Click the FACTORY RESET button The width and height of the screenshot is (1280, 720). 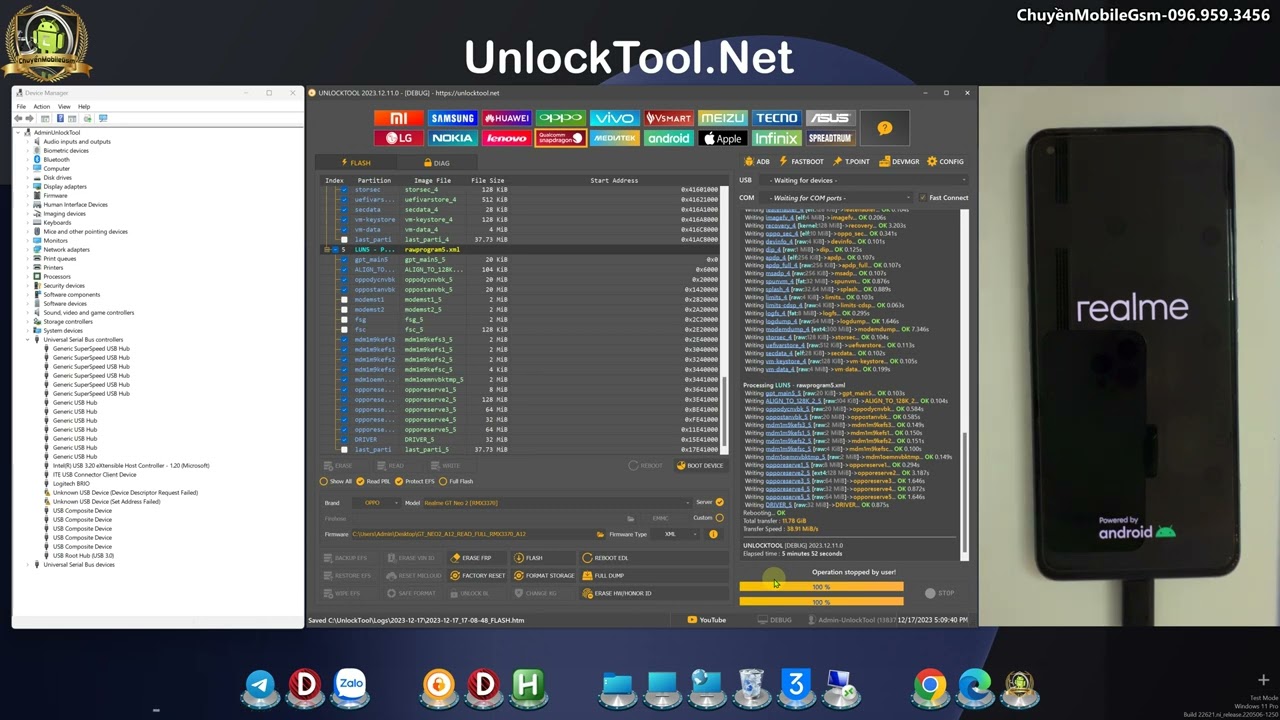(478, 575)
